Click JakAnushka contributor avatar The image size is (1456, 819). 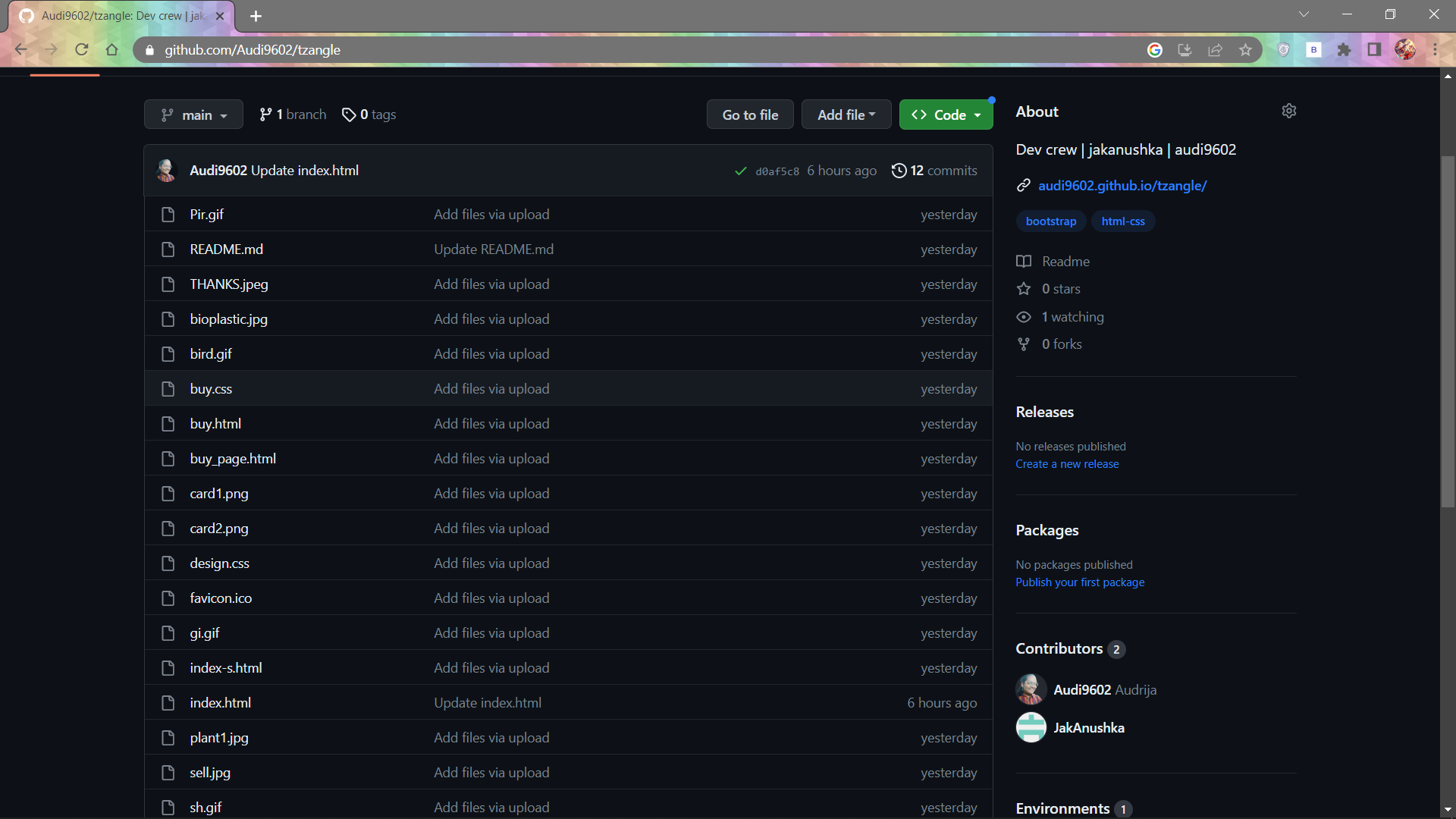coord(1031,728)
